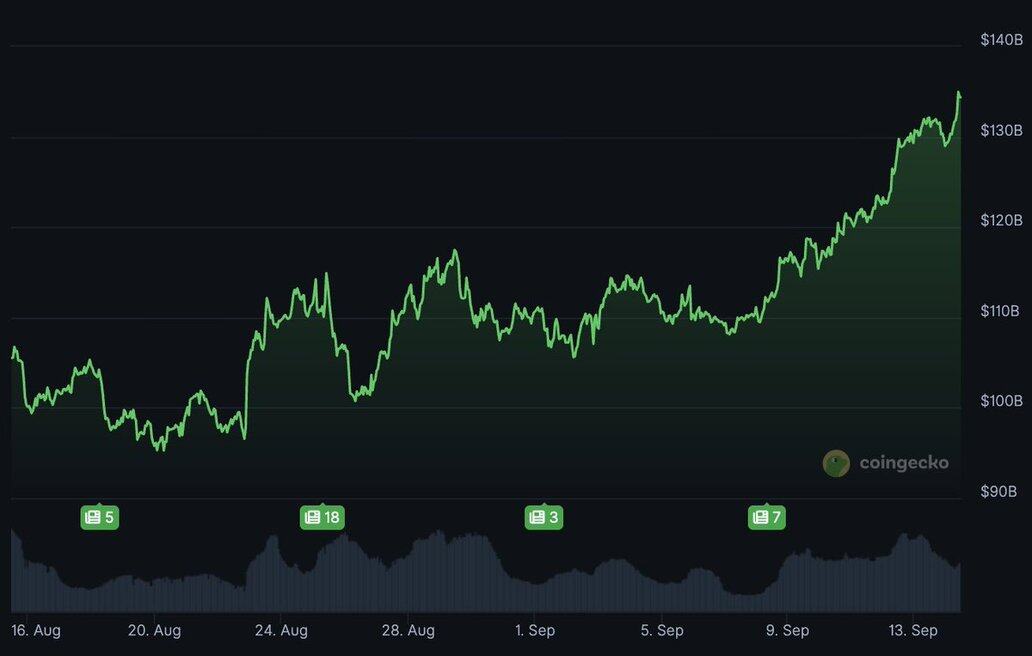Click the 20. Aug date label
The image size is (1032, 656).
(155, 630)
